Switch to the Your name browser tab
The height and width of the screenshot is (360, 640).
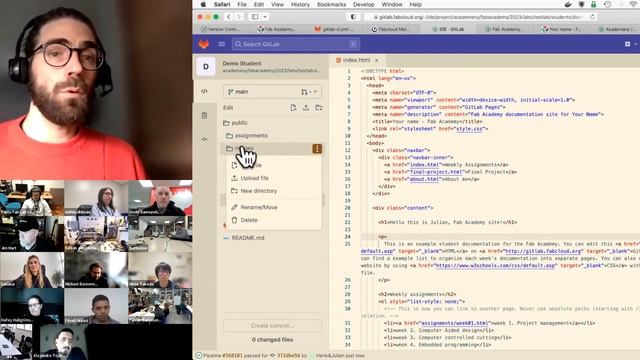click(x=561, y=29)
